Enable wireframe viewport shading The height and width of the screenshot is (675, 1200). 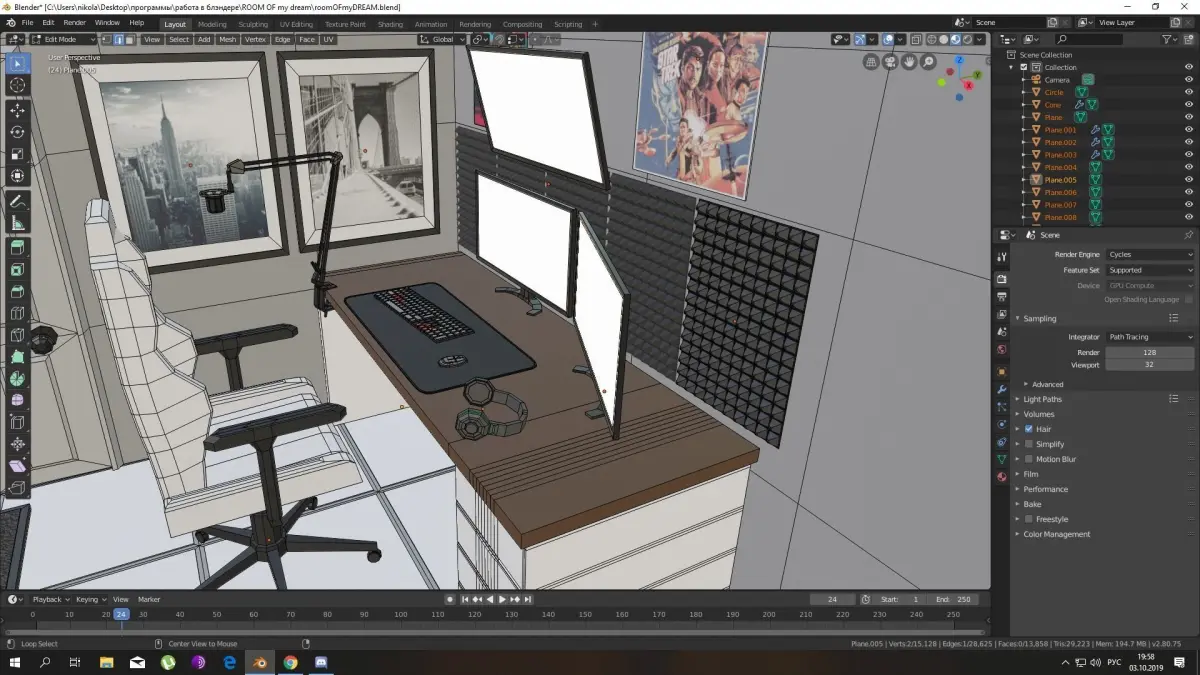pos(930,39)
